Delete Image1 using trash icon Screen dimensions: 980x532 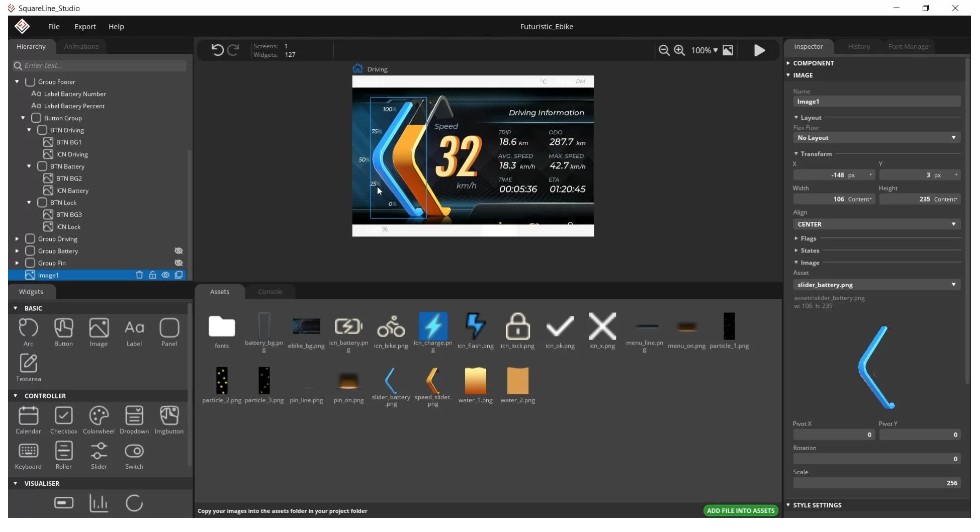140,275
